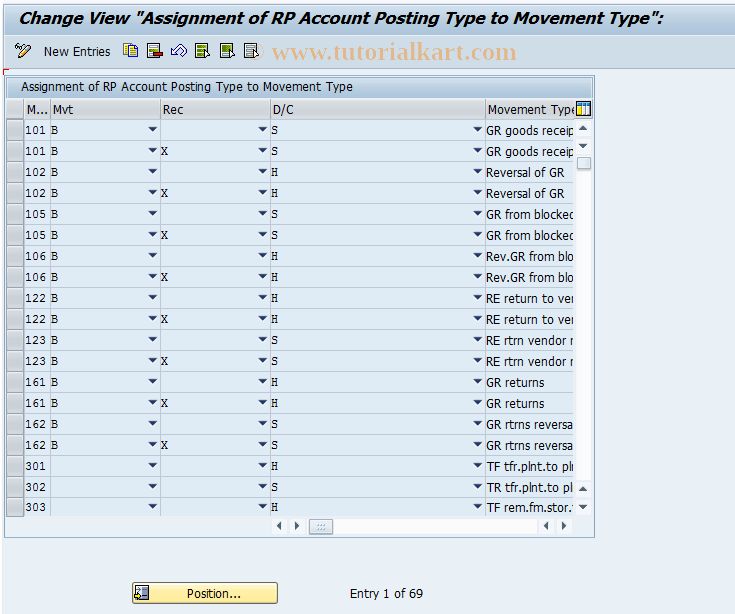Open Mvt dropdown in second 162 row

152,444
